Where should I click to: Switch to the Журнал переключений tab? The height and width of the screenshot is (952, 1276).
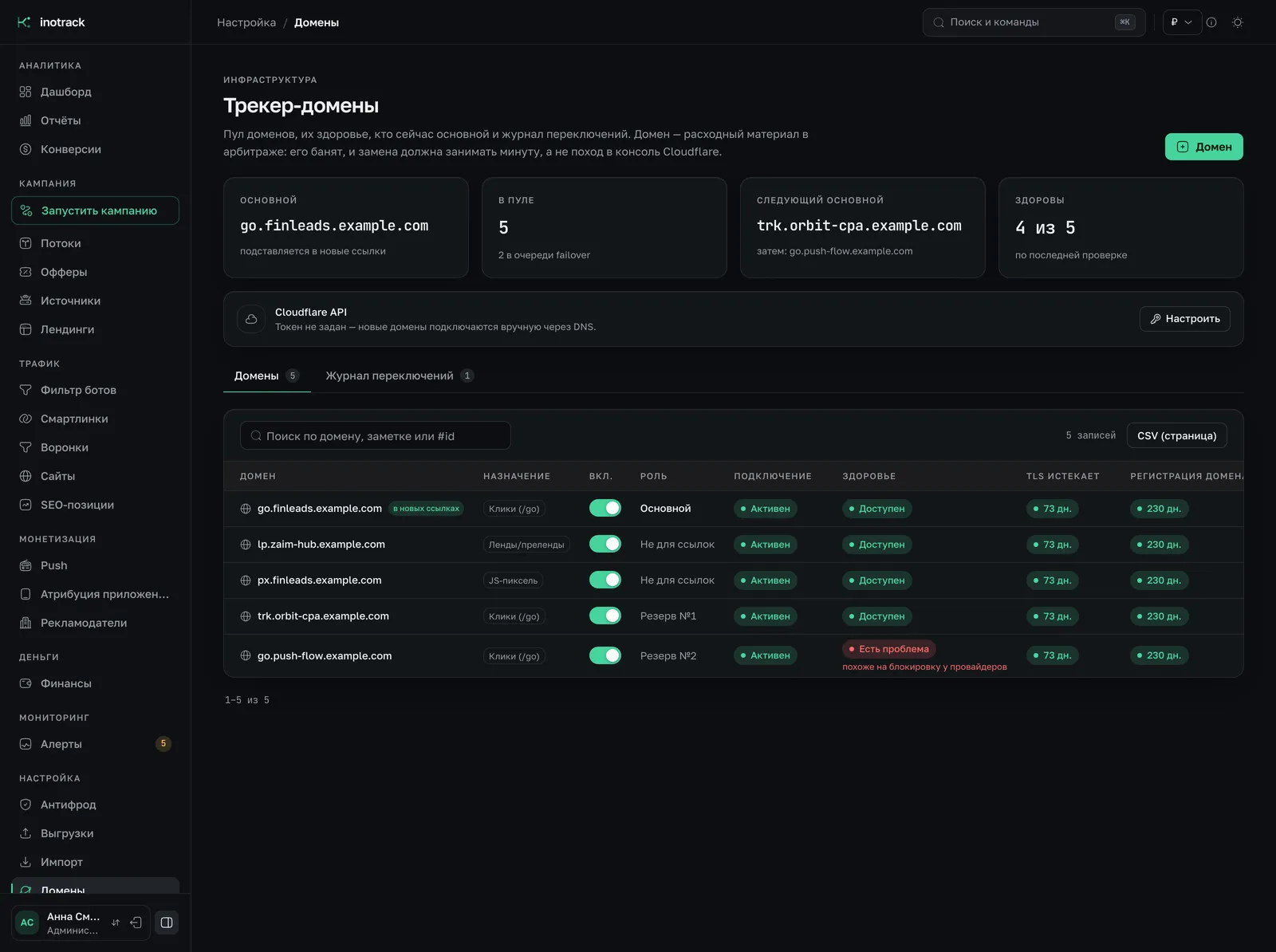400,376
